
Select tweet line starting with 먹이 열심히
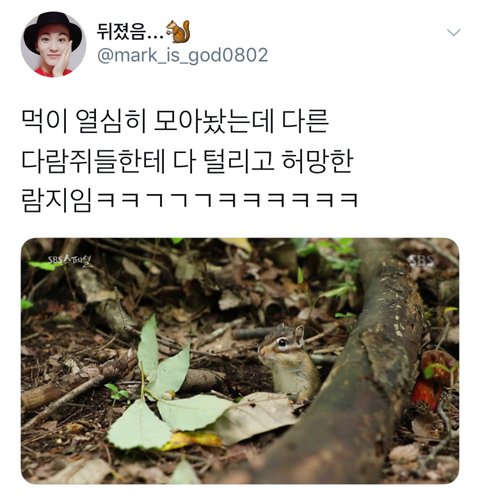click(x=175, y=121)
